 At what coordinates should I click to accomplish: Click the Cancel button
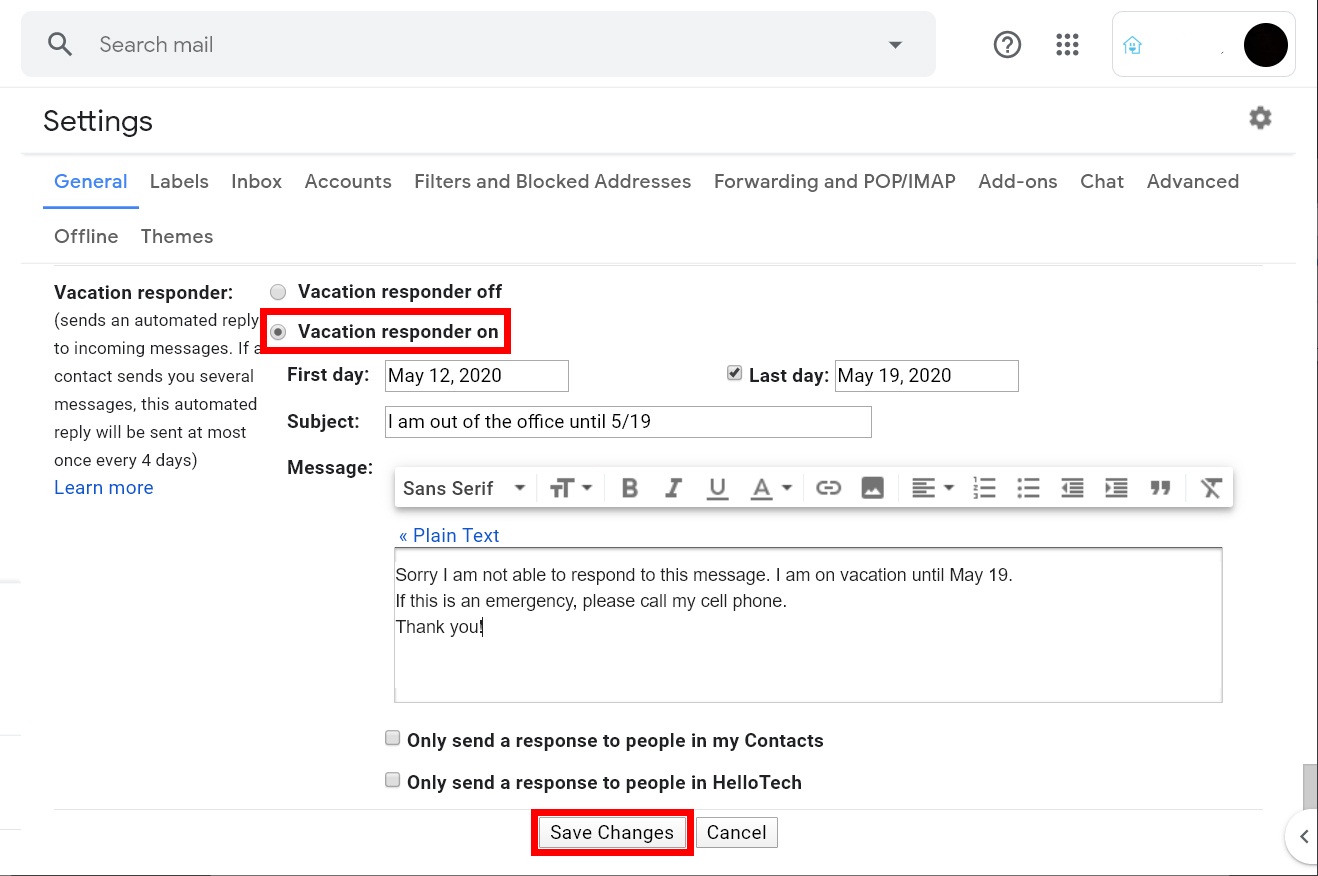pyautogui.click(x=737, y=832)
